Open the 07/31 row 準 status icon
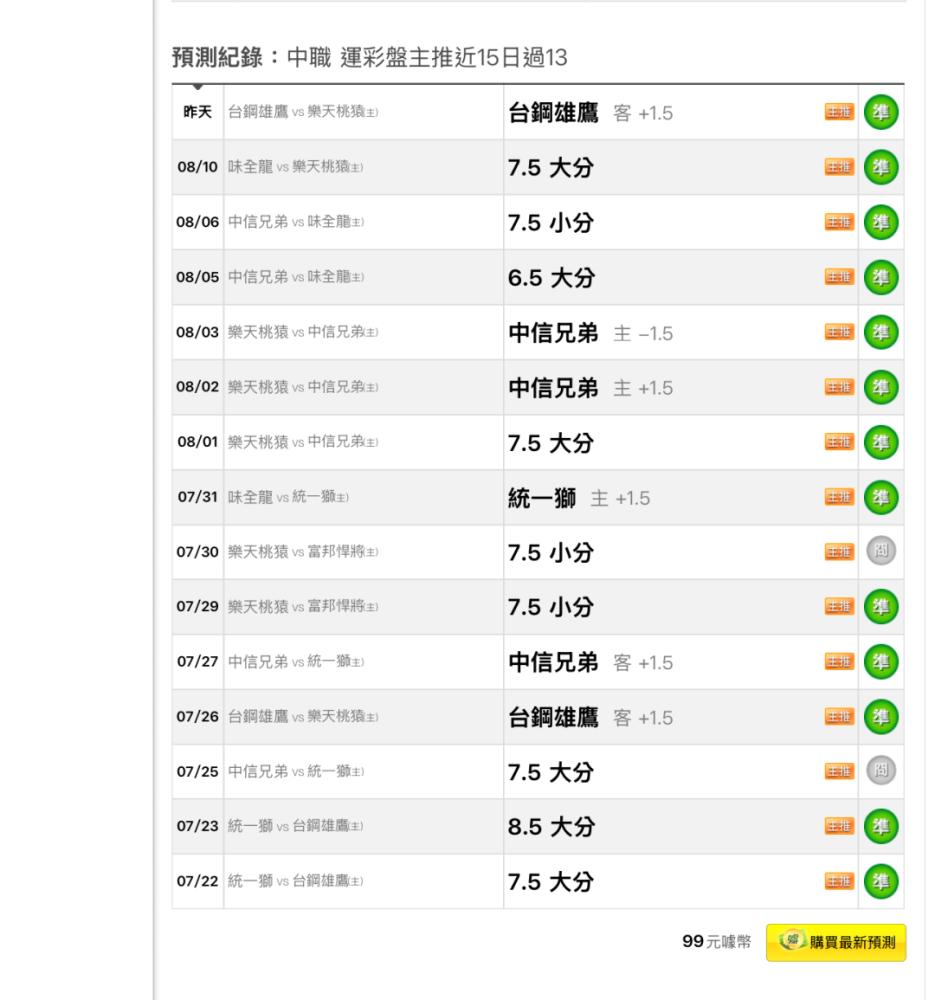The image size is (935, 1000). pos(881,497)
